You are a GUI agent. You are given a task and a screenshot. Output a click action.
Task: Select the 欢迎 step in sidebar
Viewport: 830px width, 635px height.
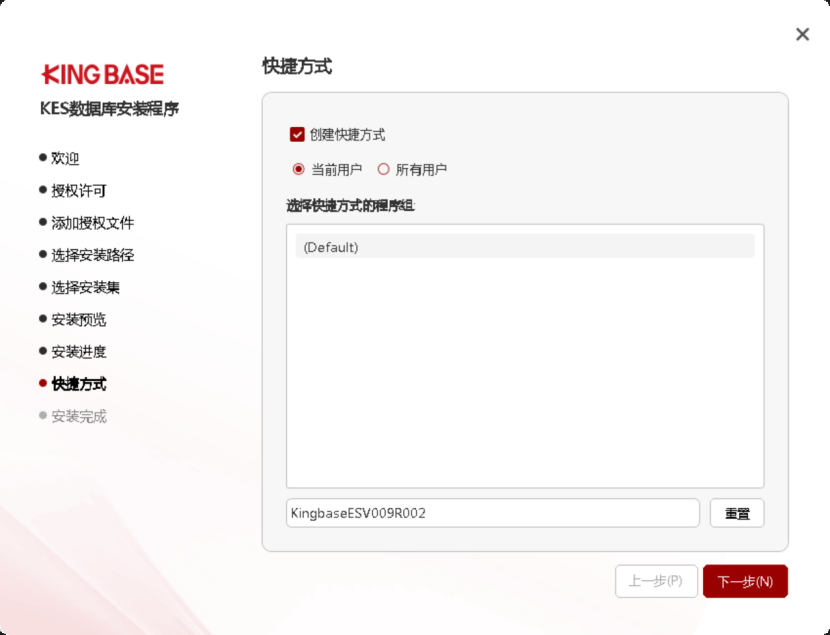65,158
